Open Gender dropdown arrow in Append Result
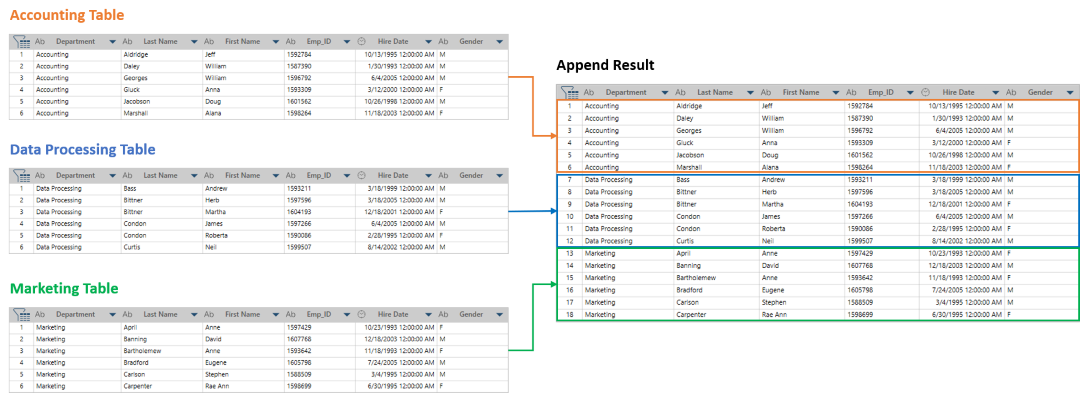This screenshot has height=393, width=1080. click(1069, 93)
